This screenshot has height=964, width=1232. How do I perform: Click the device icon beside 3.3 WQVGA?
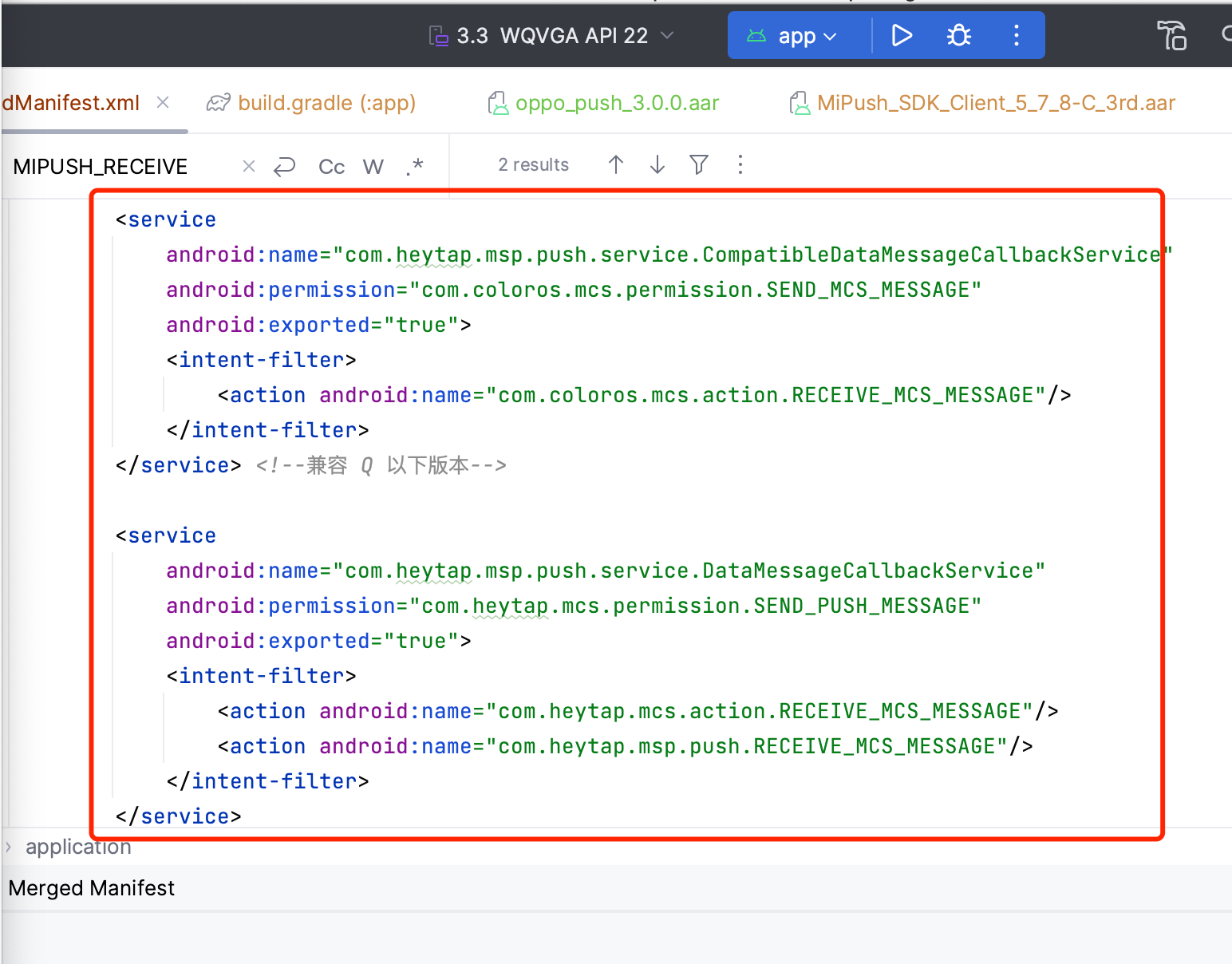pyautogui.click(x=438, y=36)
